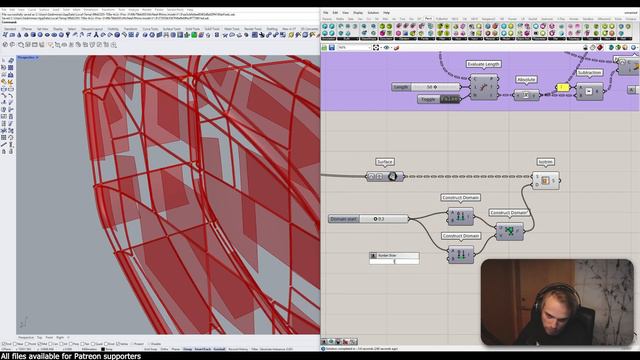Screen dimensions: 640x360
Task: Toggle SmartTrack in status bar
Action: click(x=203, y=349)
